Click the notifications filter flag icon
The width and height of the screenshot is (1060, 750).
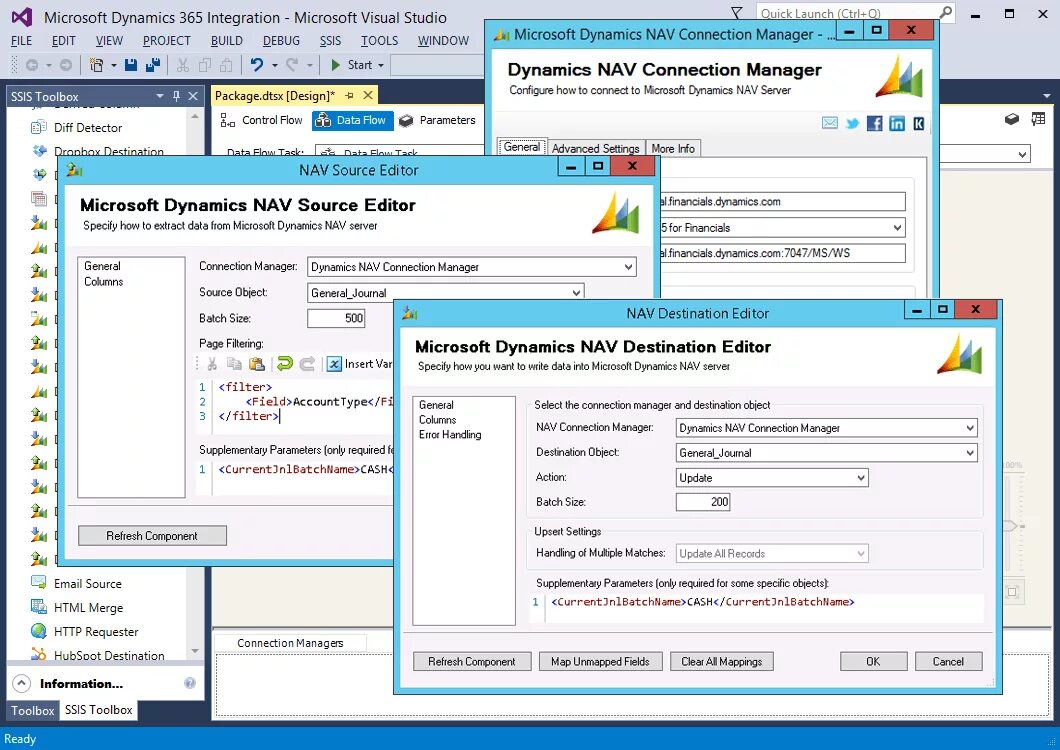click(x=737, y=12)
